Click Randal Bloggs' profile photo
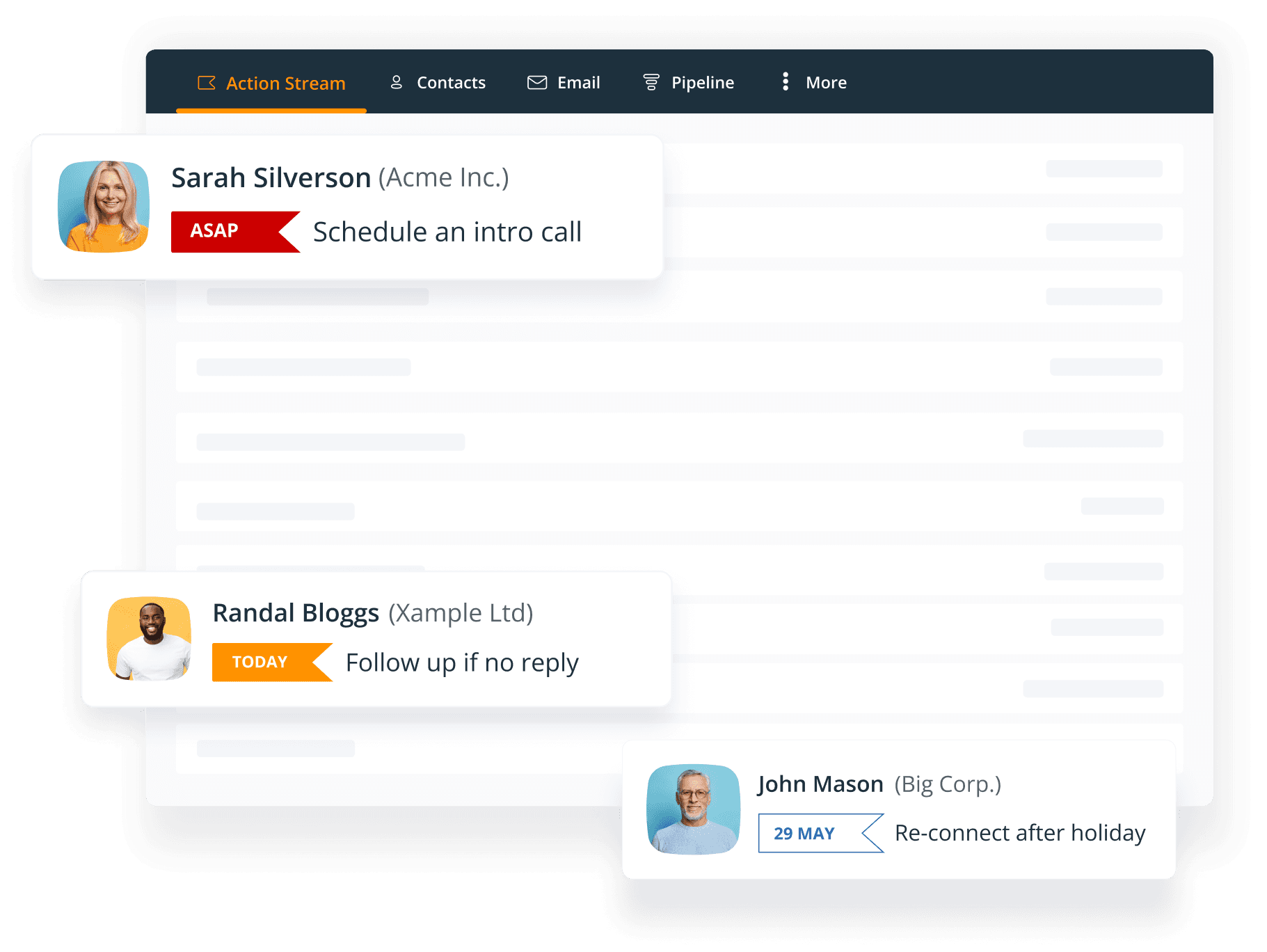This screenshot has height=952, width=1267. pyautogui.click(x=149, y=638)
